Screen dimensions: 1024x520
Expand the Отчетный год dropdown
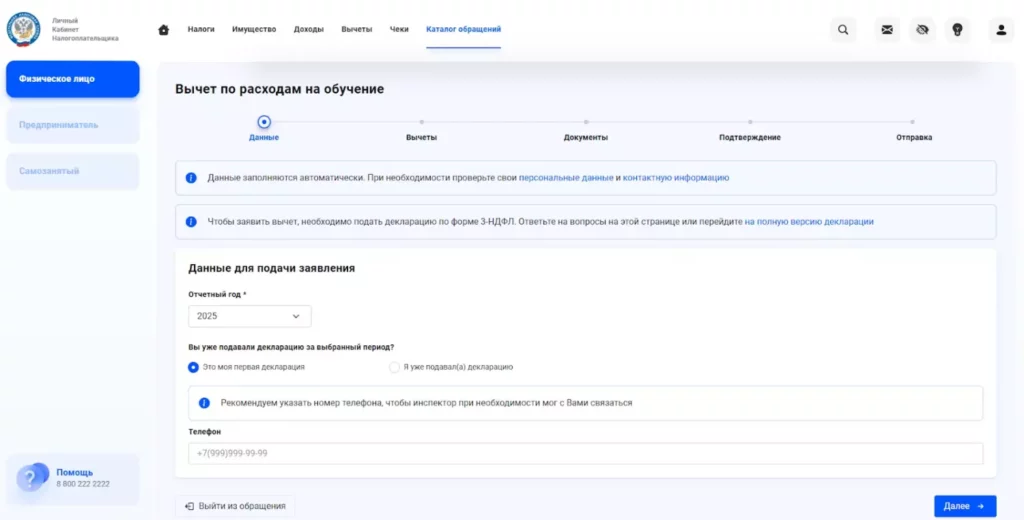click(x=250, y=316)
